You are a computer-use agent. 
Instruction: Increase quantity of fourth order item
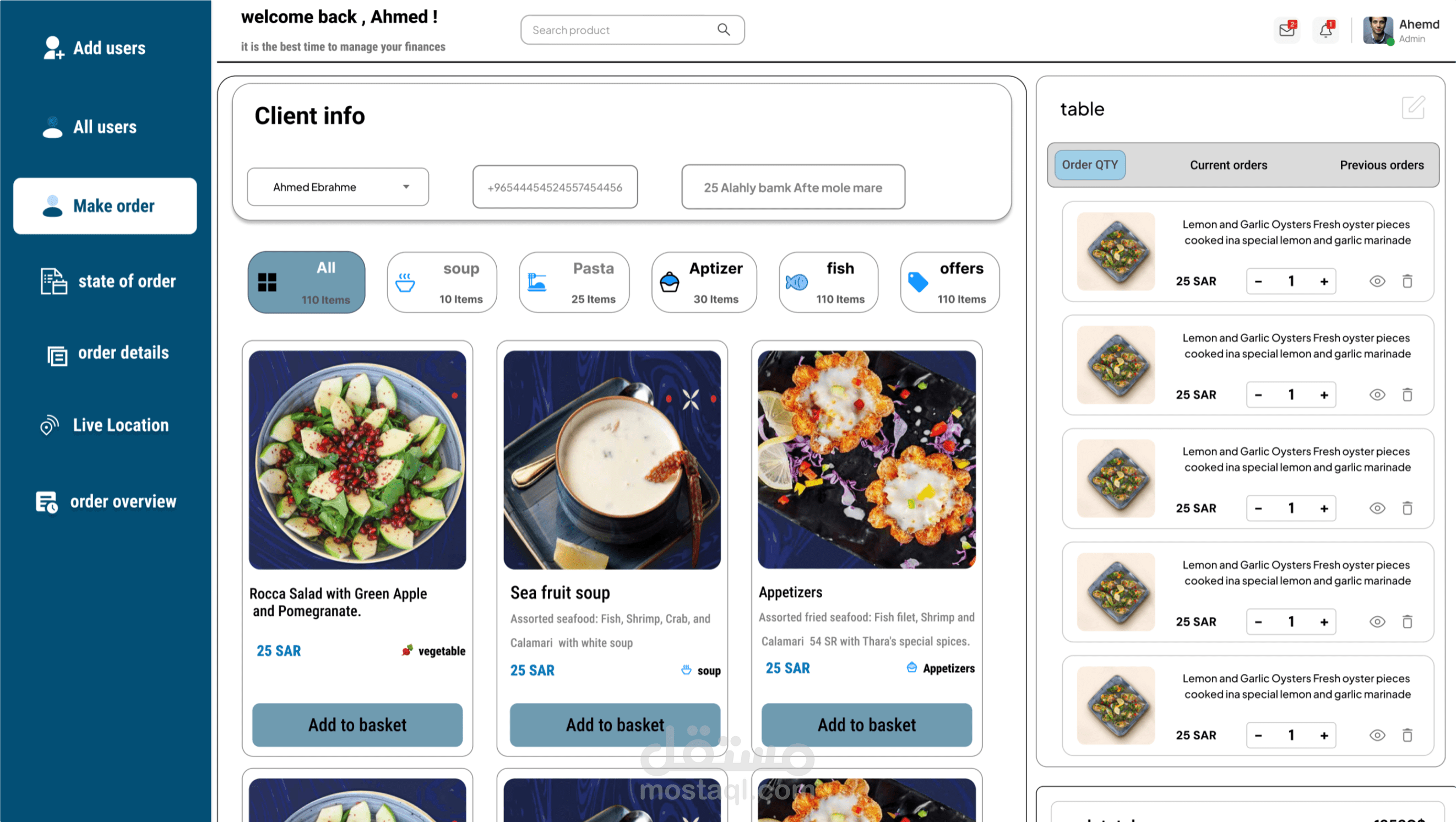[1324, 622]
